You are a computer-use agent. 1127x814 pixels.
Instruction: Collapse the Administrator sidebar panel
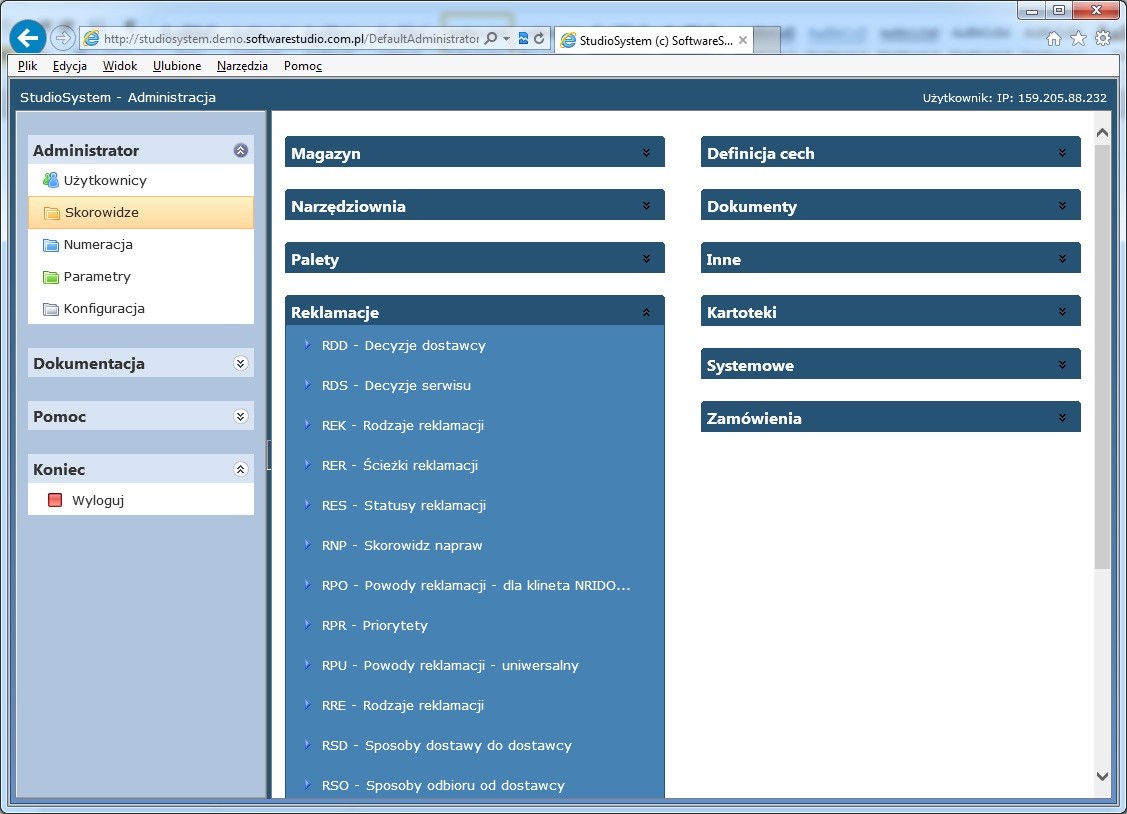pos(240,151)
